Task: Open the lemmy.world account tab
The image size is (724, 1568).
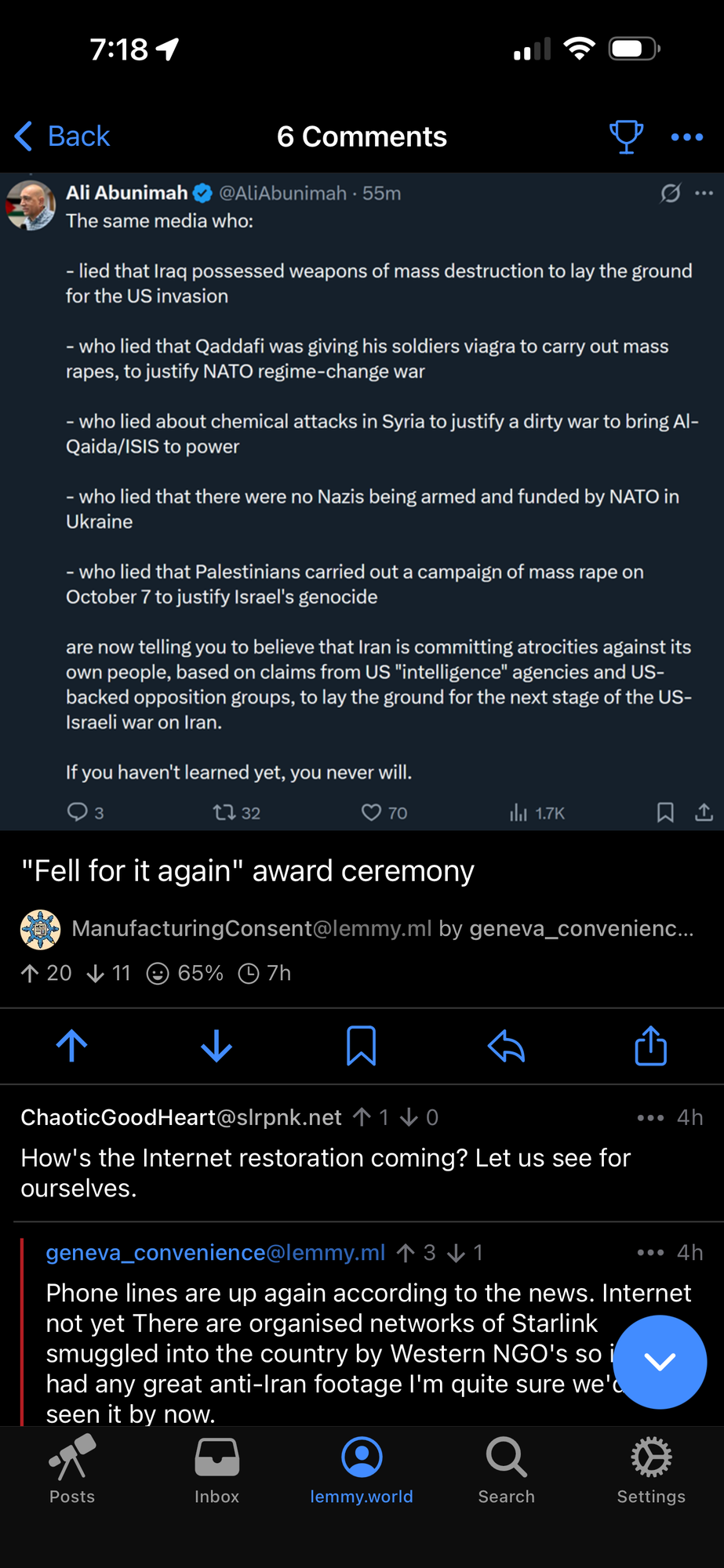Action: (x=362, y=1470)
